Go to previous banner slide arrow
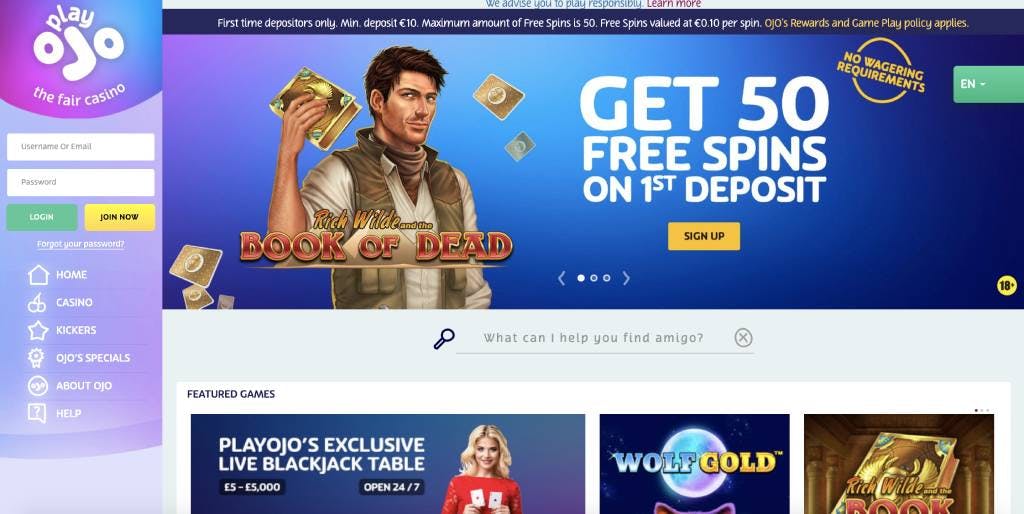 point(562,278)
